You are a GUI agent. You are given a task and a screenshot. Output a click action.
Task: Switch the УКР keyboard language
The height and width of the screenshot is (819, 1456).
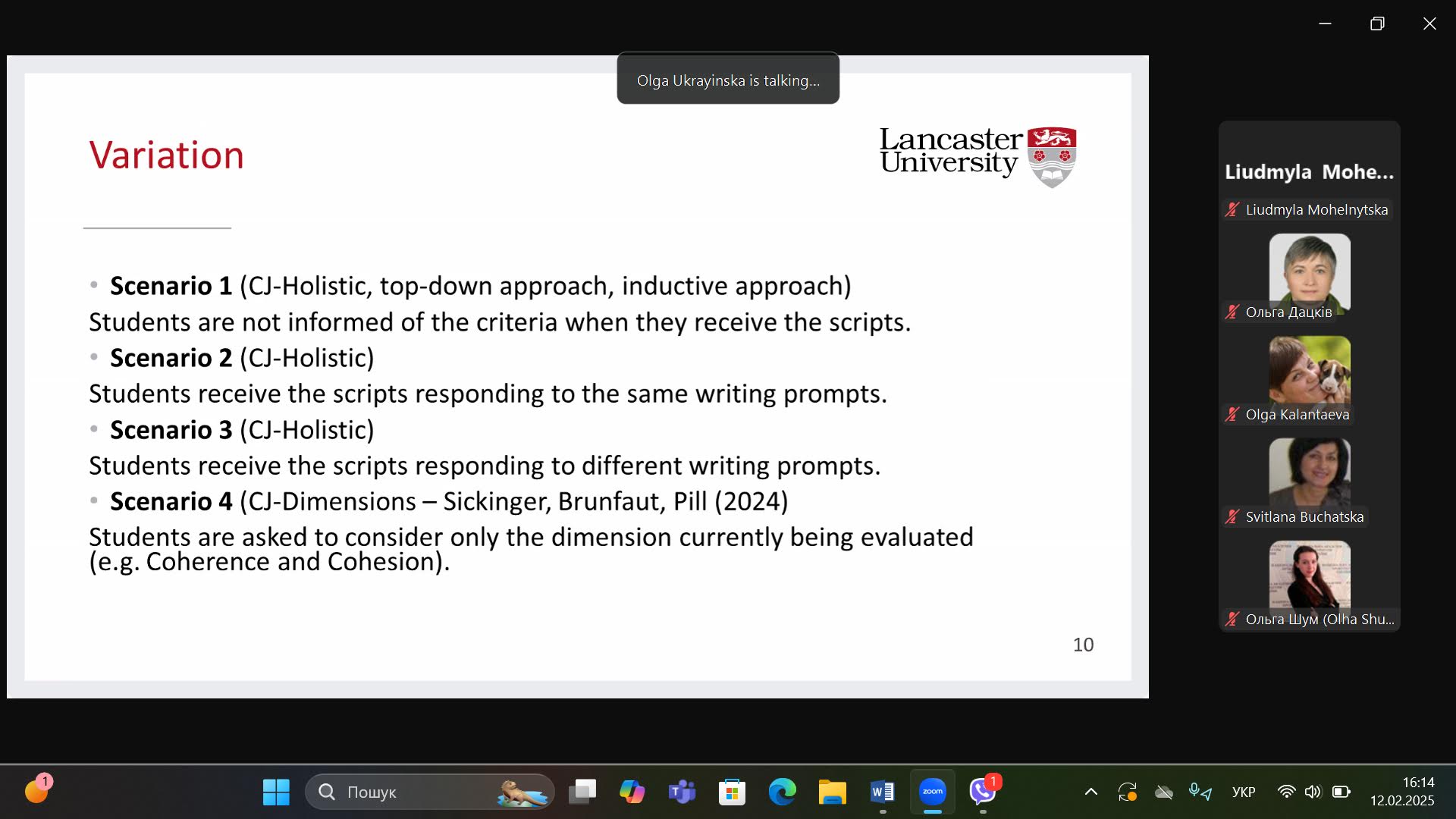1243,792
